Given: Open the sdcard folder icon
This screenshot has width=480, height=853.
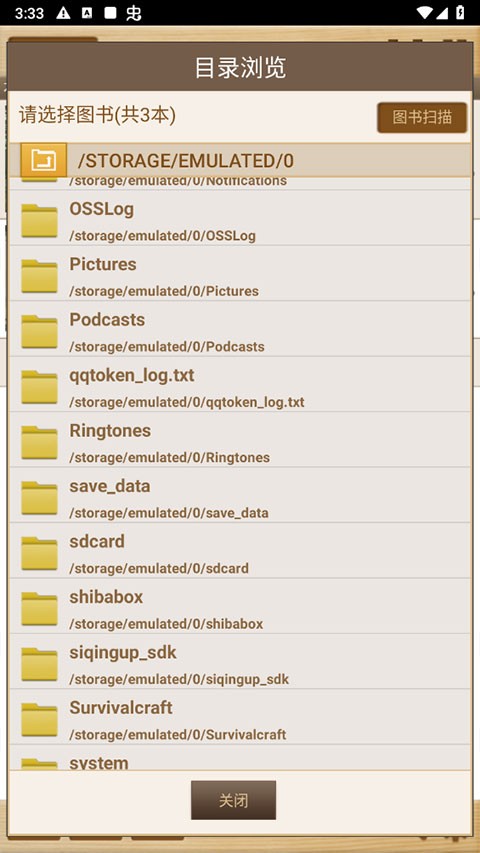Looking at the screenshot, I should [x=39, y=554].
